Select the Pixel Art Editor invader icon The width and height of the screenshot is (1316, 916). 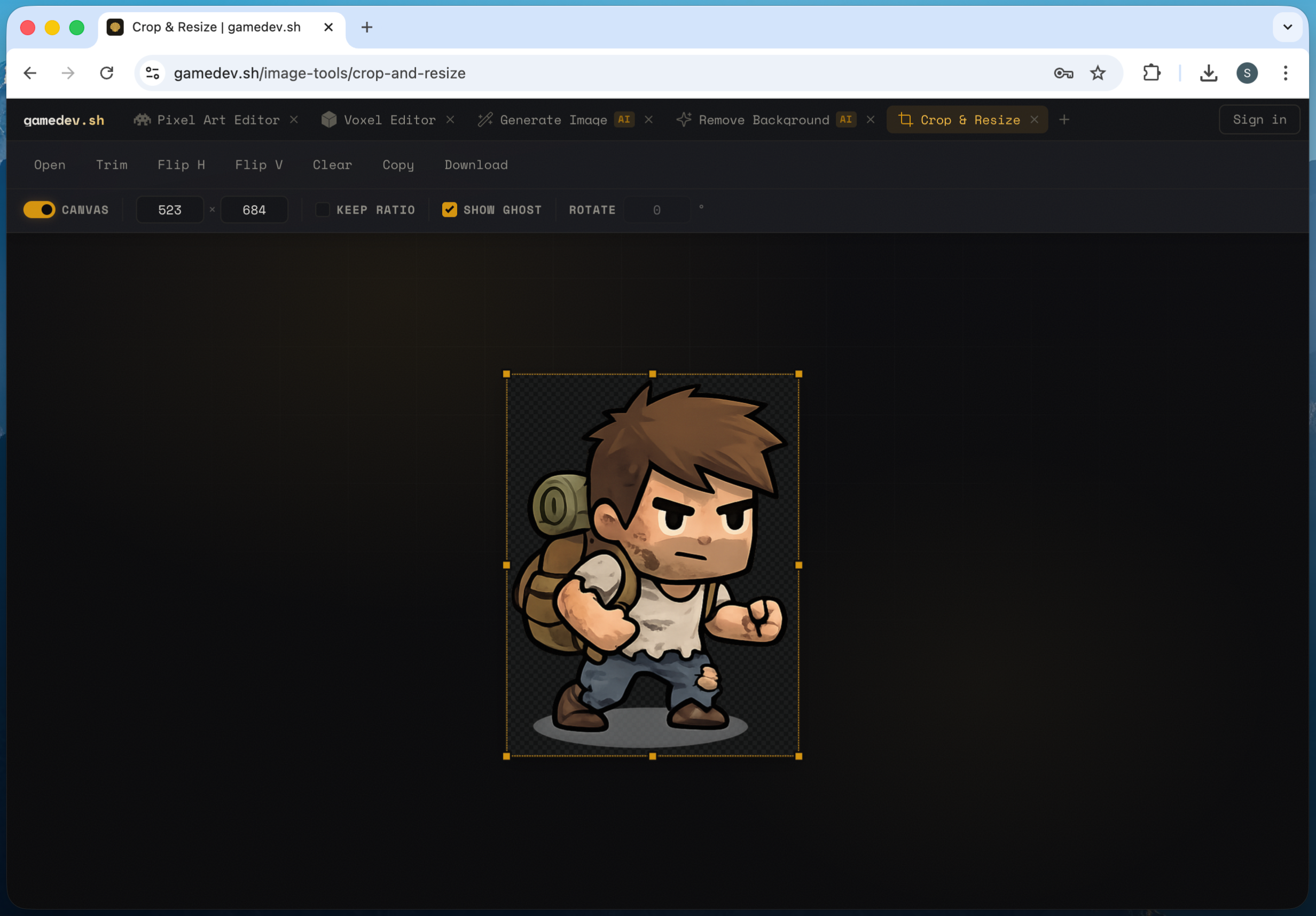142,120
